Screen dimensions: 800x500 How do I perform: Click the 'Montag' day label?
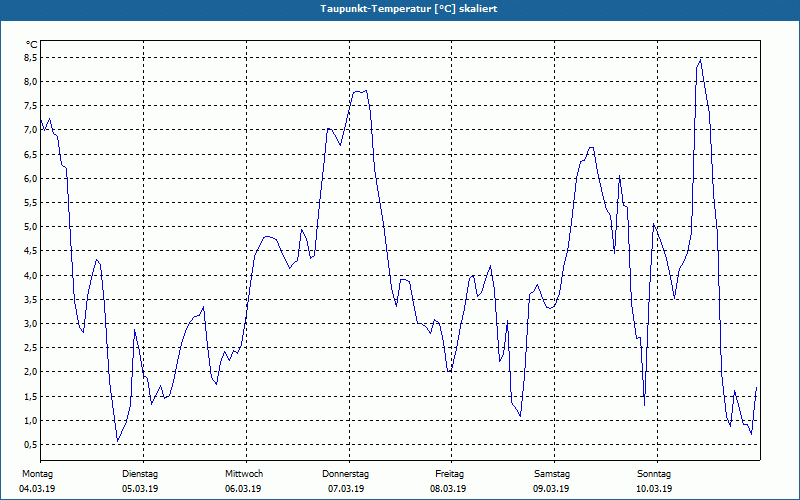(x=37, y=474)
